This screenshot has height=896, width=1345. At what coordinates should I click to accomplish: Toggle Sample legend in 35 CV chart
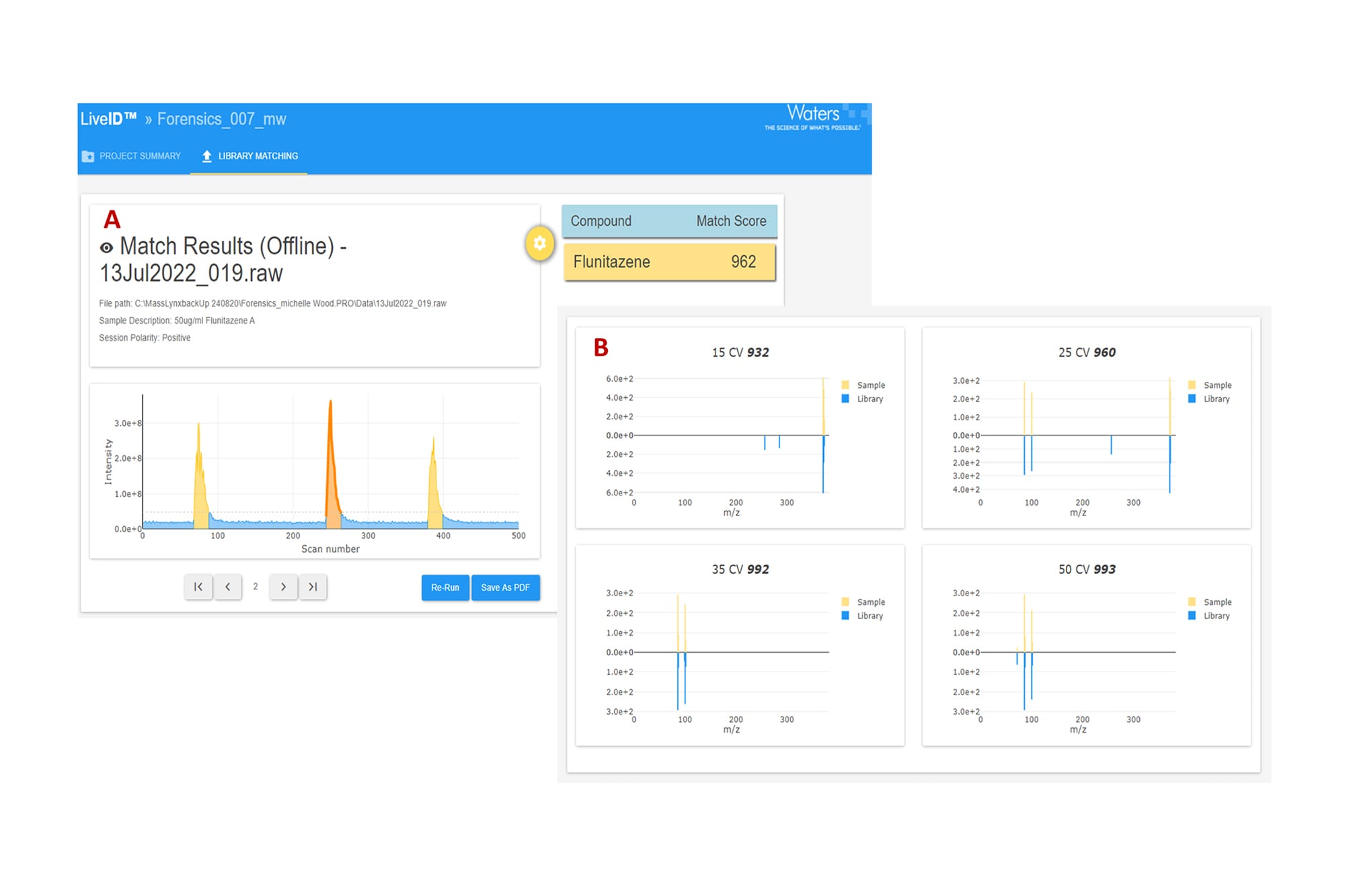863,602
